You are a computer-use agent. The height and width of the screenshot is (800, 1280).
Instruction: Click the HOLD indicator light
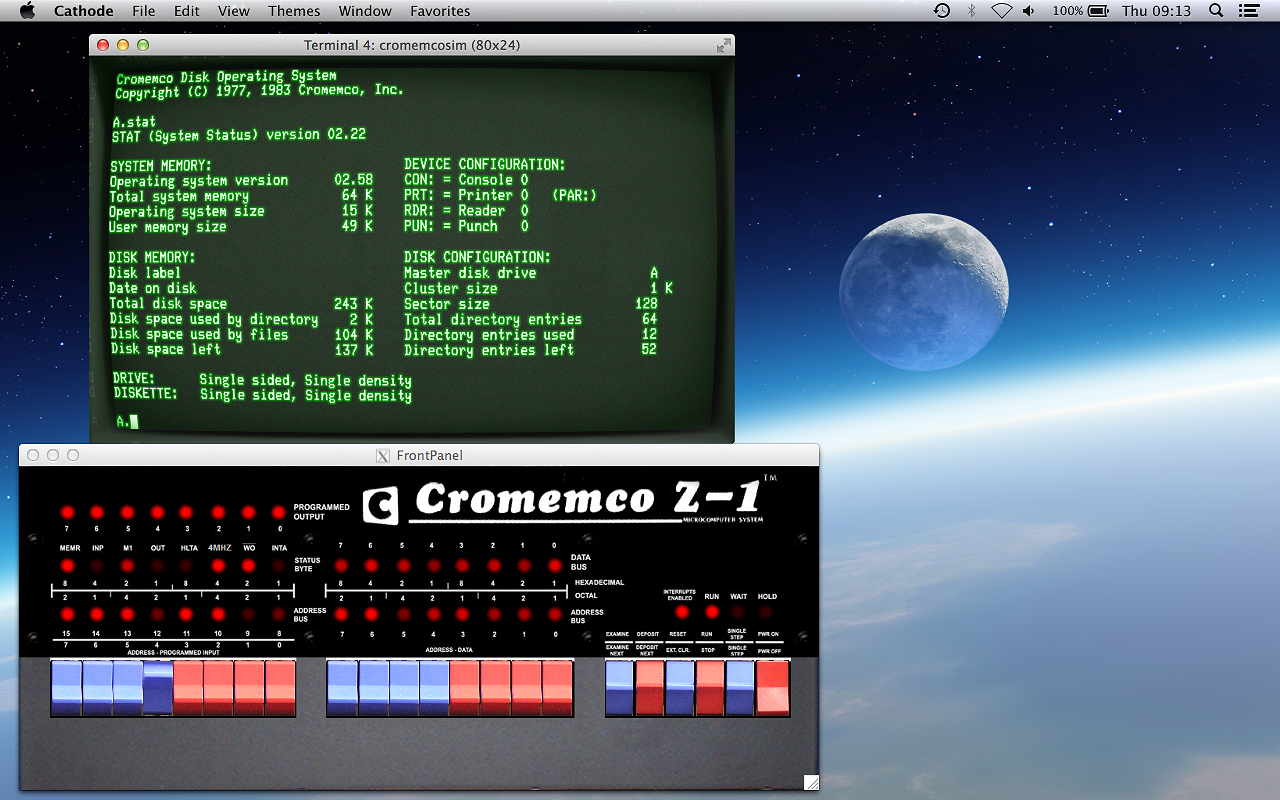[x=764, y=611]
